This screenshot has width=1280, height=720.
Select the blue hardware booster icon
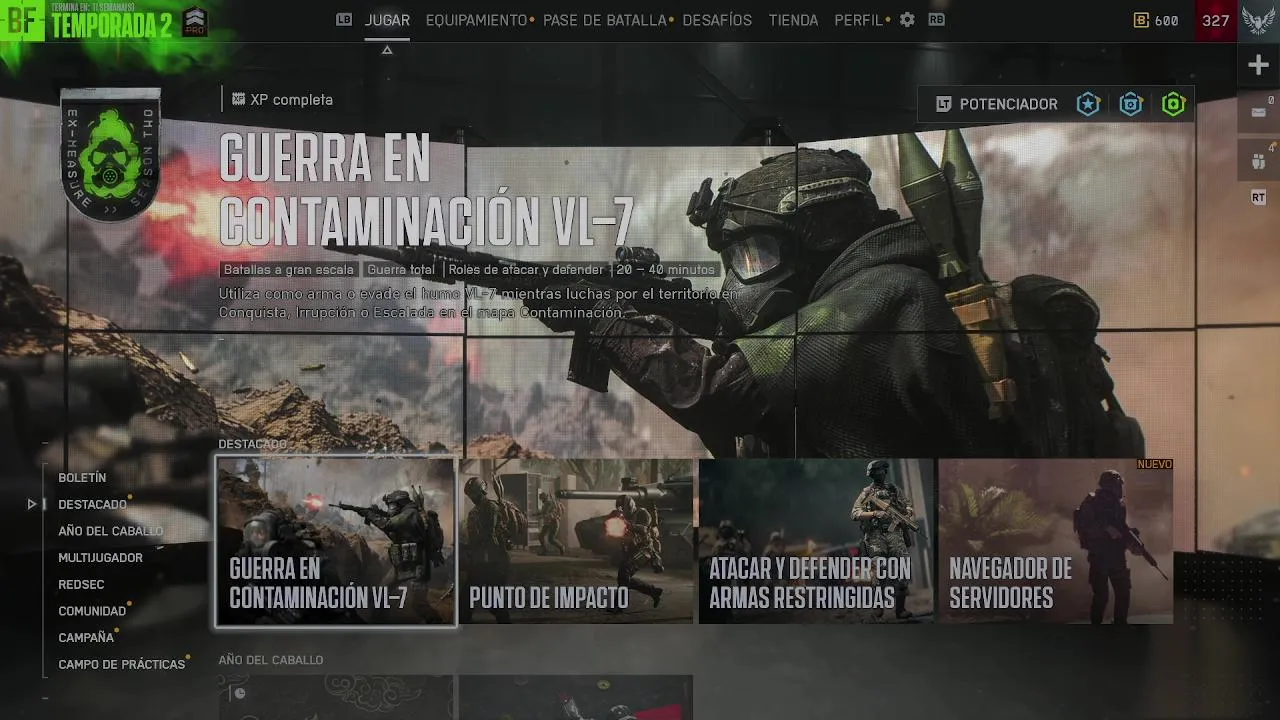click(x=1131, y=104)
